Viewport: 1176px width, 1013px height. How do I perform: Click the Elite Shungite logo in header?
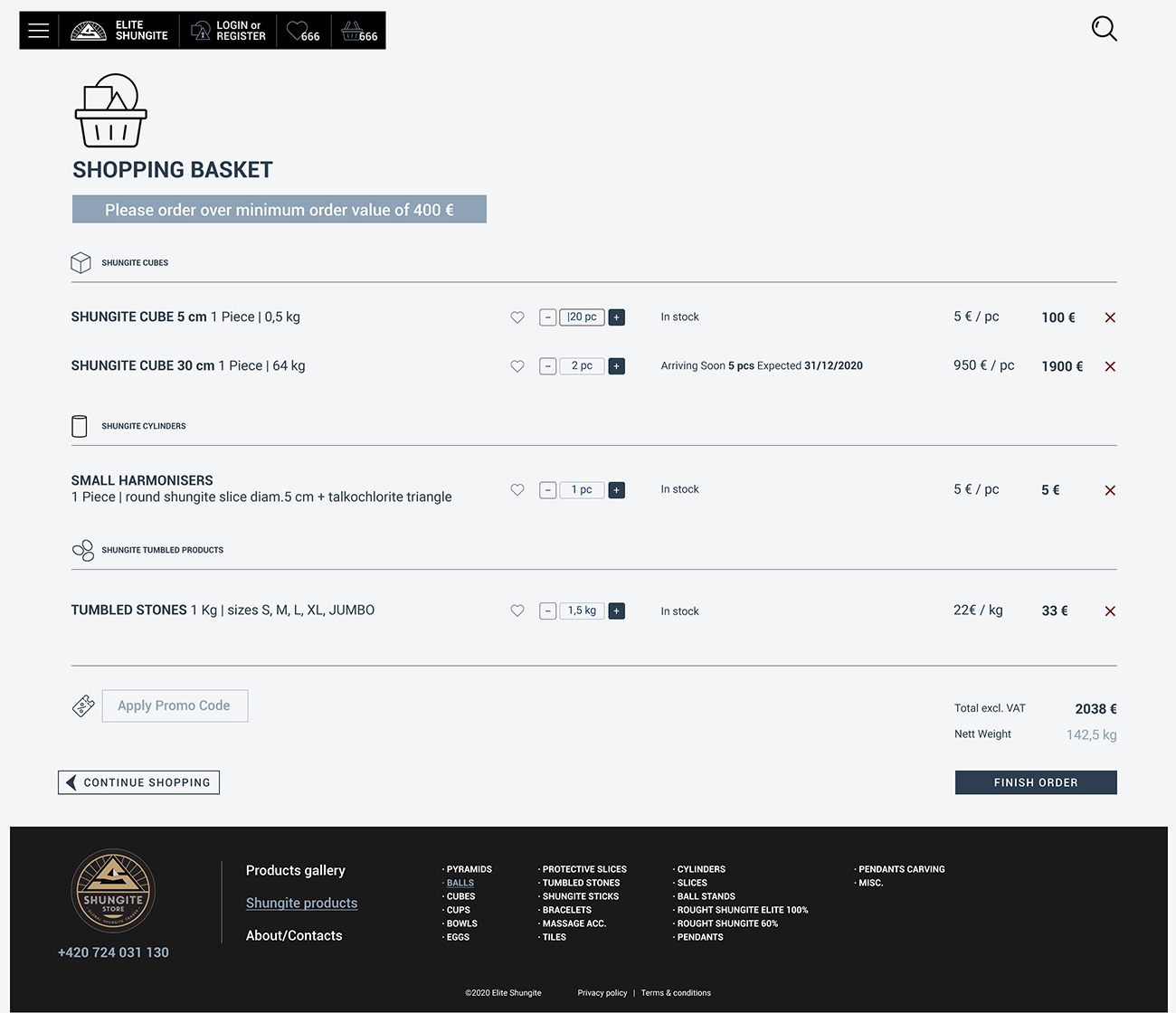pos(119,31)
